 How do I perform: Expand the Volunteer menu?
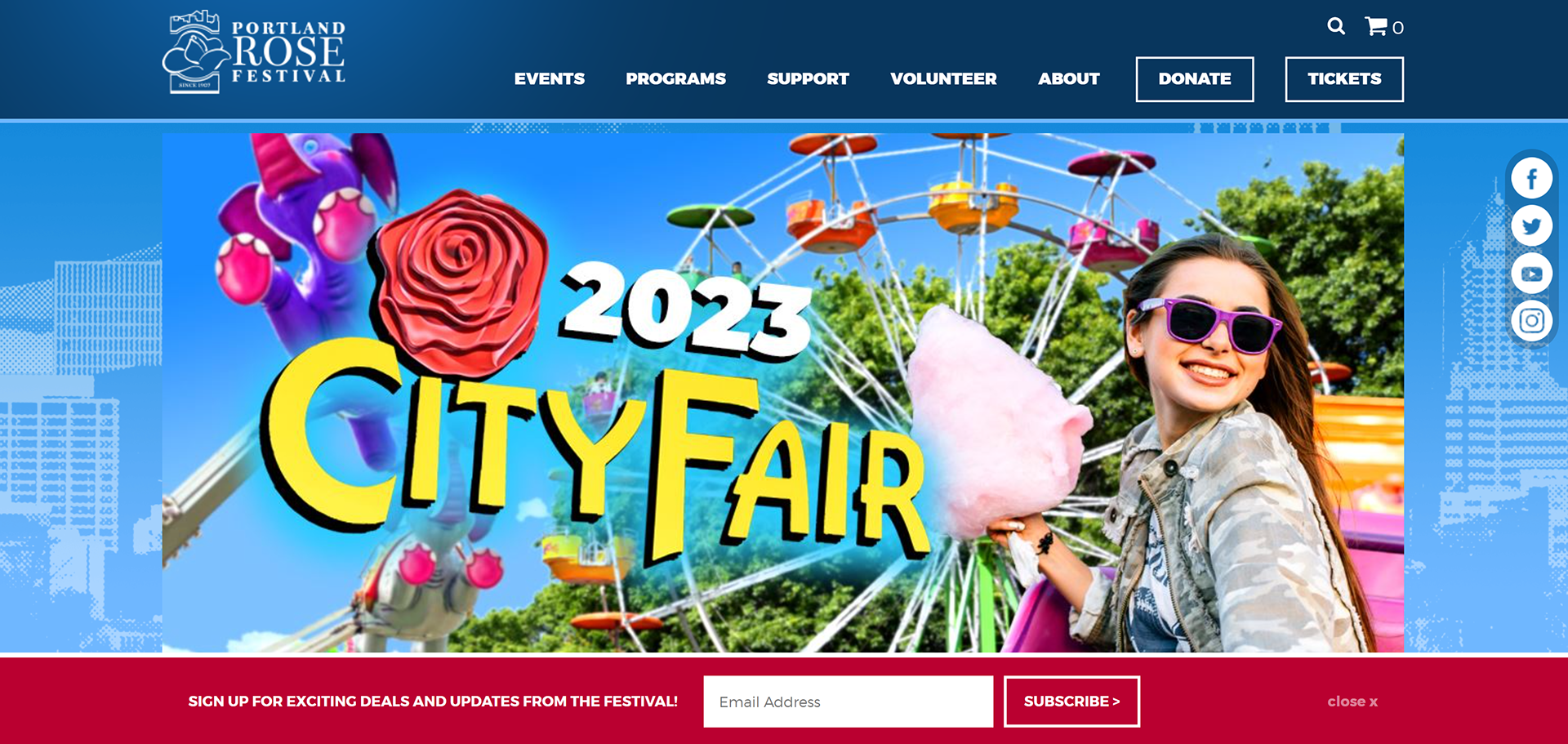tap(943, 79)
